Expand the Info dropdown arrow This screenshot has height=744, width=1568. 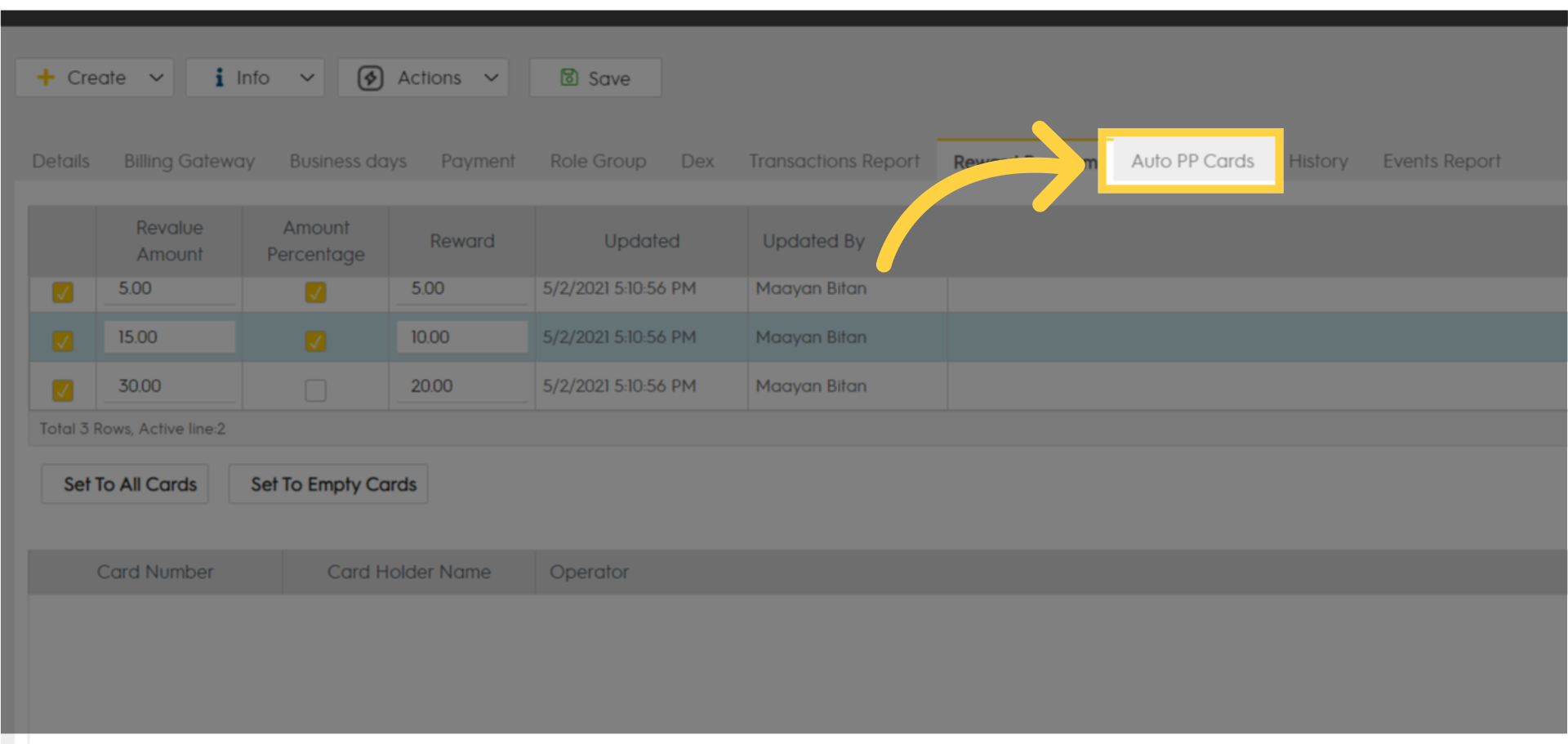tap(307, 78)
